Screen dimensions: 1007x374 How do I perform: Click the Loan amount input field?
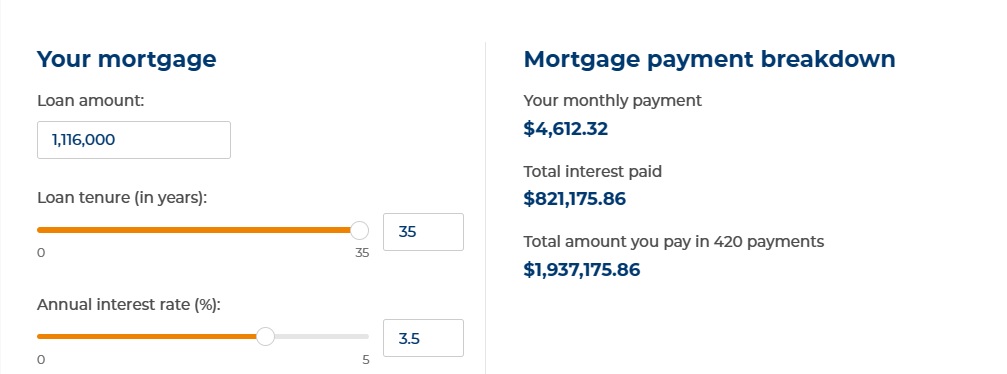[134, 139]
